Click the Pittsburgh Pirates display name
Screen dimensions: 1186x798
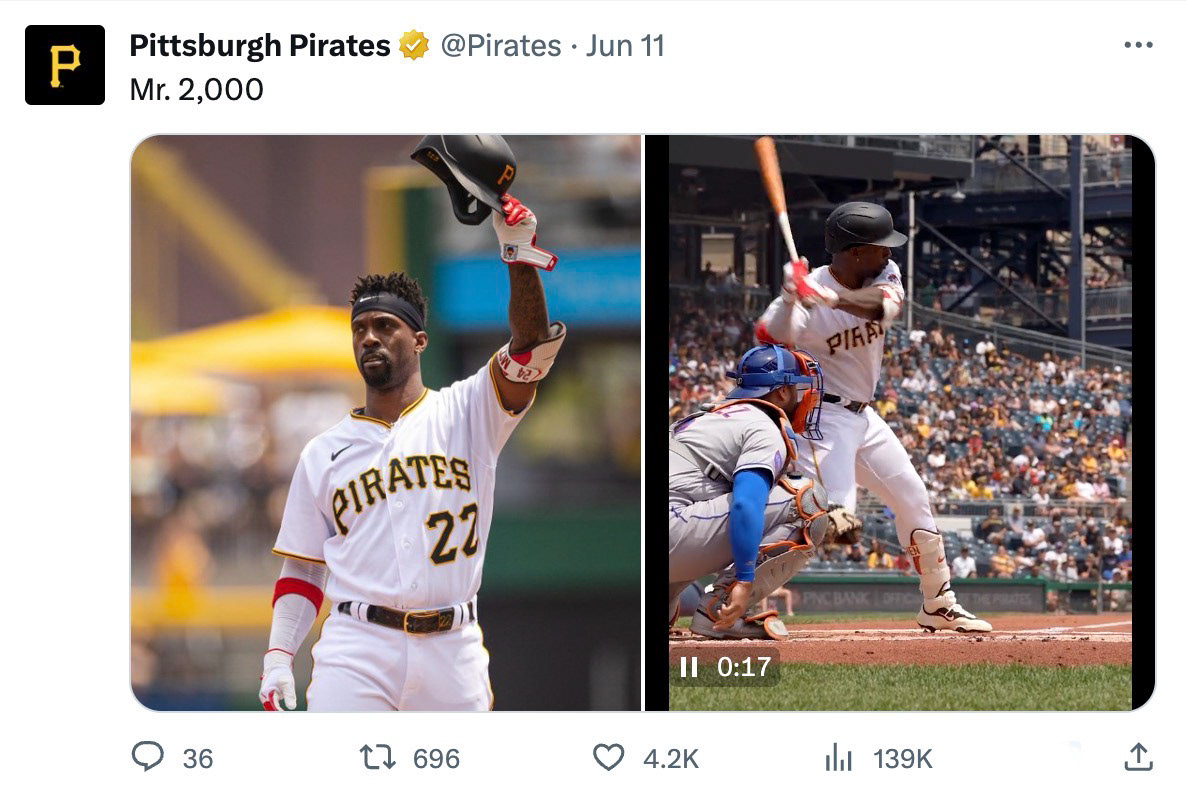tap(260, 46)
